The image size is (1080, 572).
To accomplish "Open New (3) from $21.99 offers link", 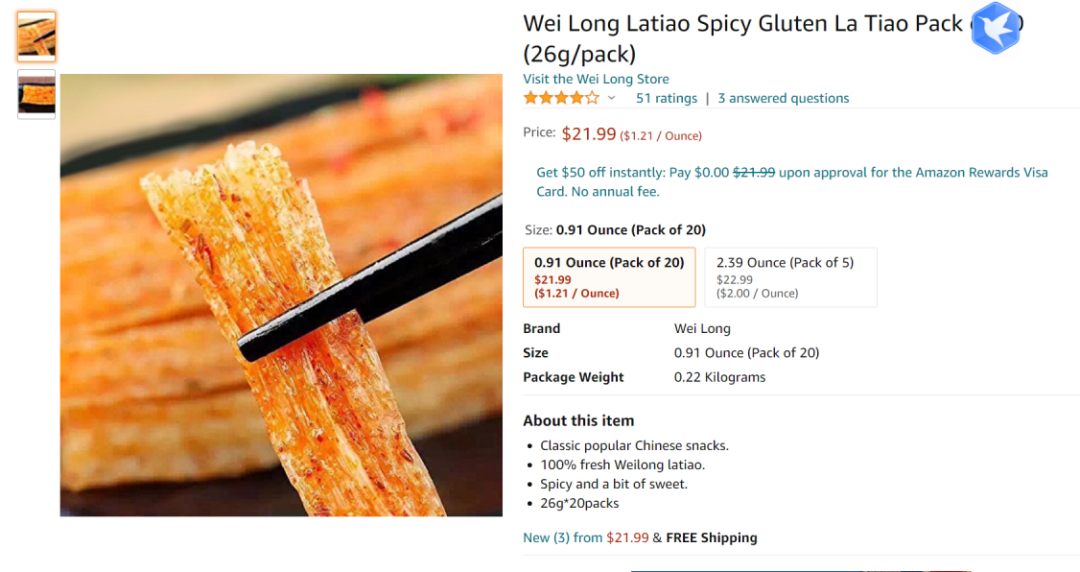I will [585, 538].
